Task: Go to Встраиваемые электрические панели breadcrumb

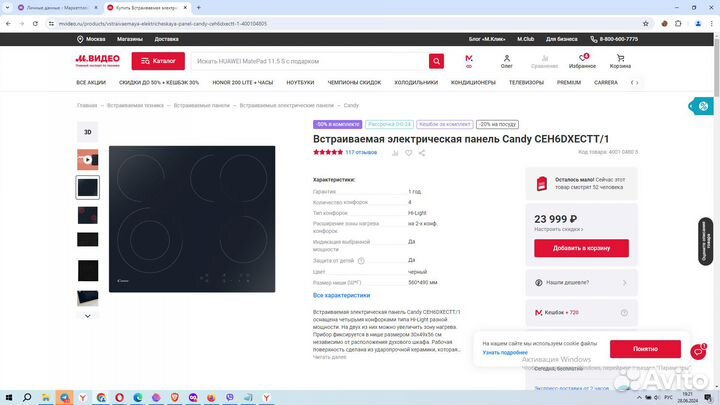Action: pos(287,106)
